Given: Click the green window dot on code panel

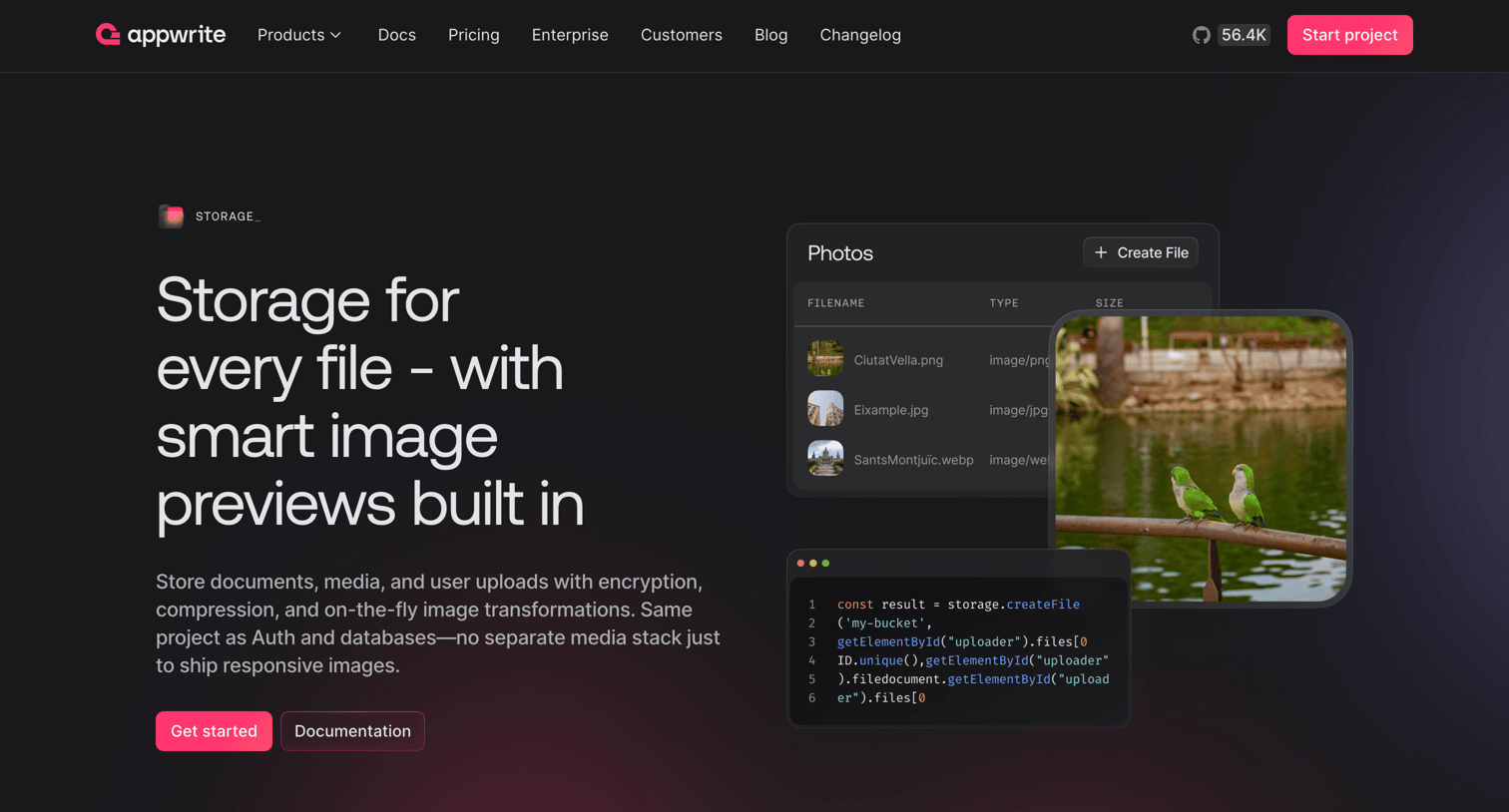Looking at the screenshot, I should coord(825,564).
